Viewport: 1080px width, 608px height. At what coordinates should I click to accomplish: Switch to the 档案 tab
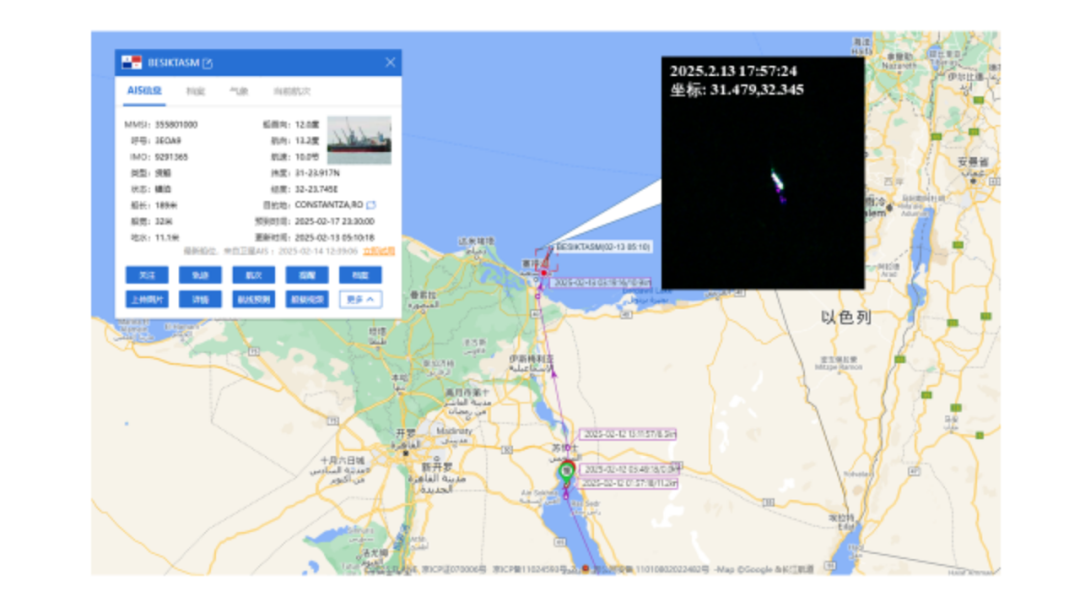196,91
